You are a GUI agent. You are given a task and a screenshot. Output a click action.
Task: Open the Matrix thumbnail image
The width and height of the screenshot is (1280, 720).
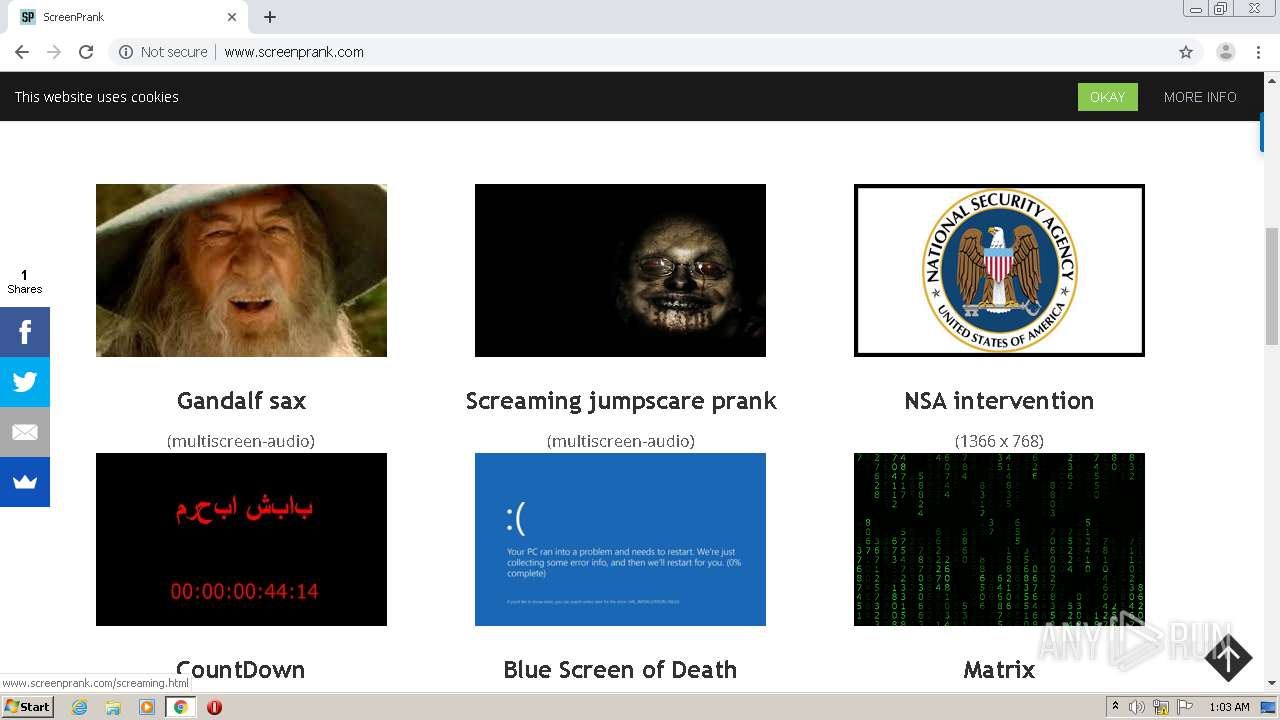(x=999, y=539)
